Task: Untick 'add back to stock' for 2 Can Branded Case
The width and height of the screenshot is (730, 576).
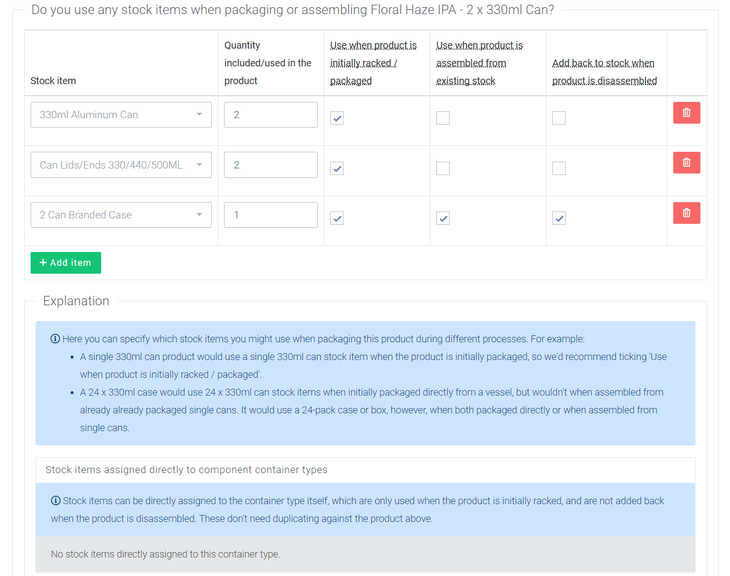Action: coord(559,218)
